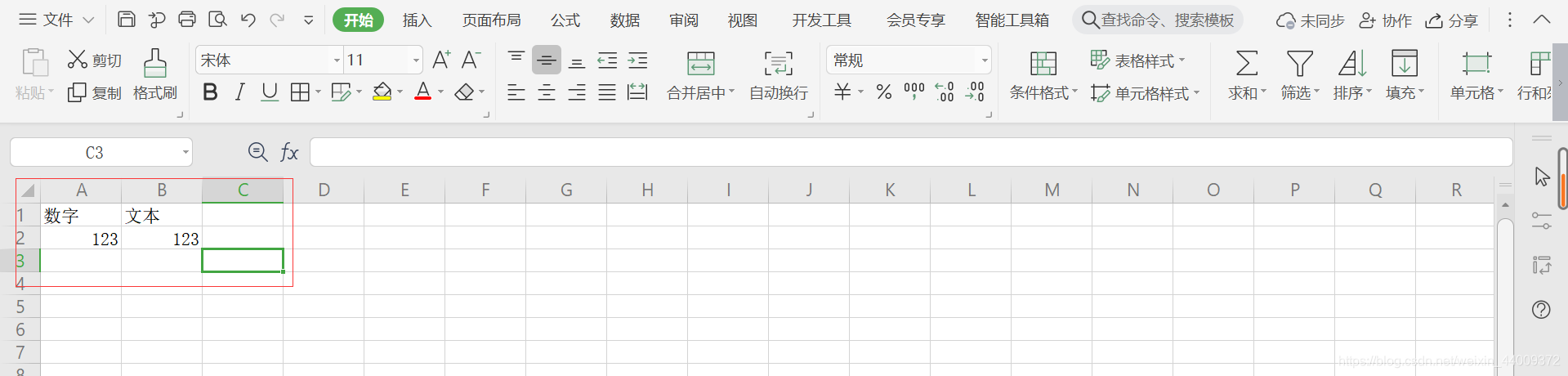Decrease font size with smaller A icon
The width and height of the screenshot is (1568, 376).
coord(471,60)
